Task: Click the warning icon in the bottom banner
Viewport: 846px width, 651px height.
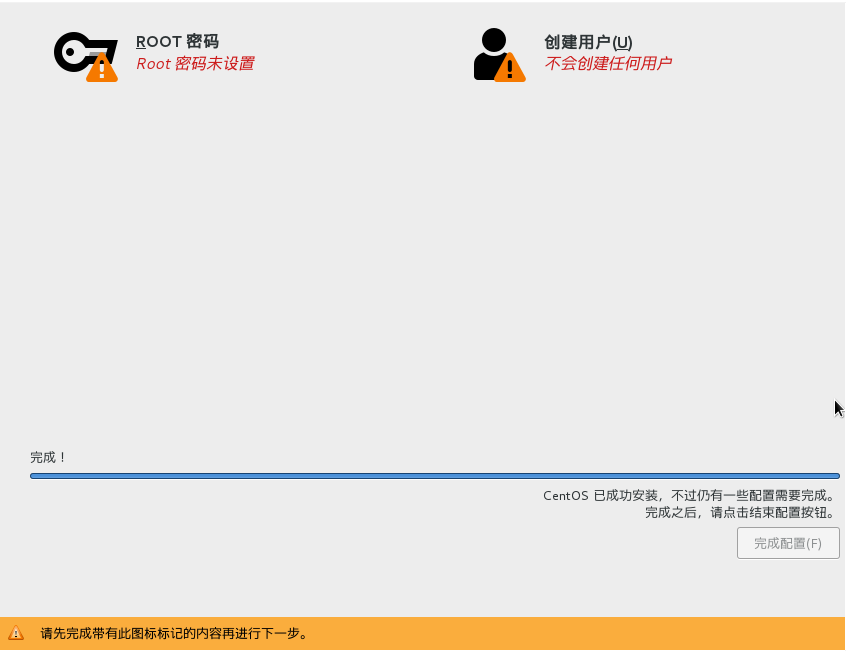Action: (x=17, y=632)
